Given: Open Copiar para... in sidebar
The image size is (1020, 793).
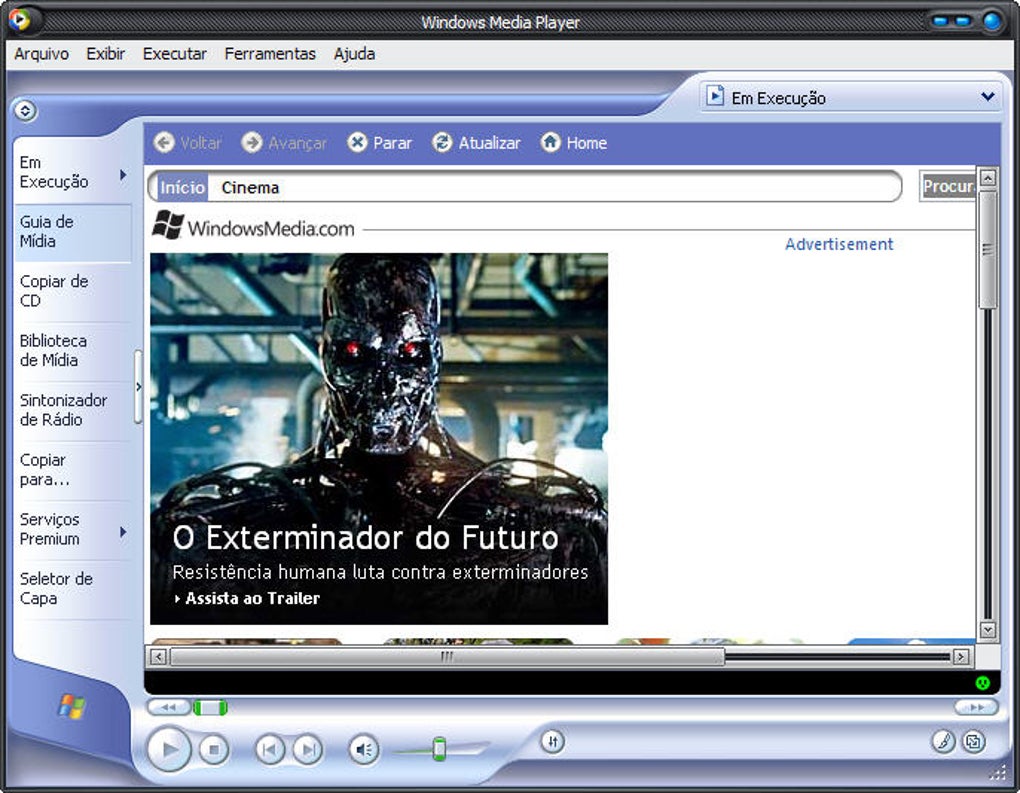Looking at the screenshot, I should click(73, 470).
